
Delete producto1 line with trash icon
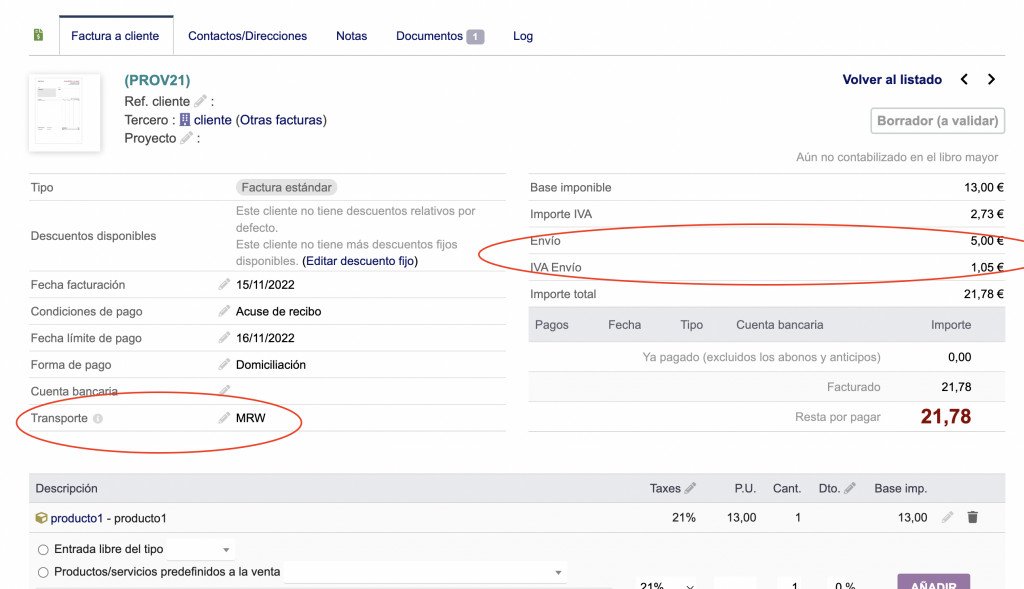pos(972,517)
